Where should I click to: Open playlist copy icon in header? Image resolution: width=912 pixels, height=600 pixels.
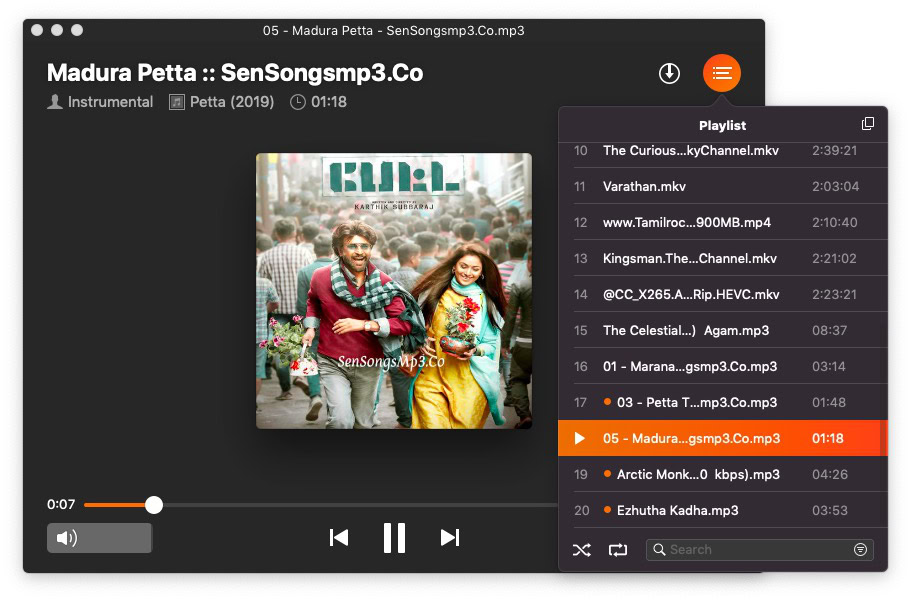(x=867, y=124)
